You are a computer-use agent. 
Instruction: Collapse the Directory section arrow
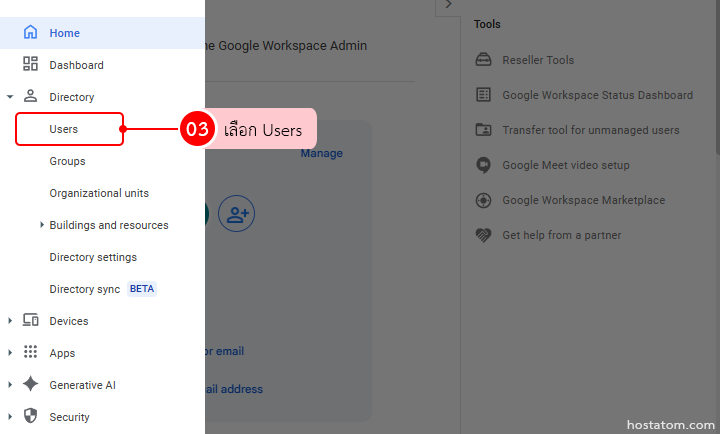10,97
